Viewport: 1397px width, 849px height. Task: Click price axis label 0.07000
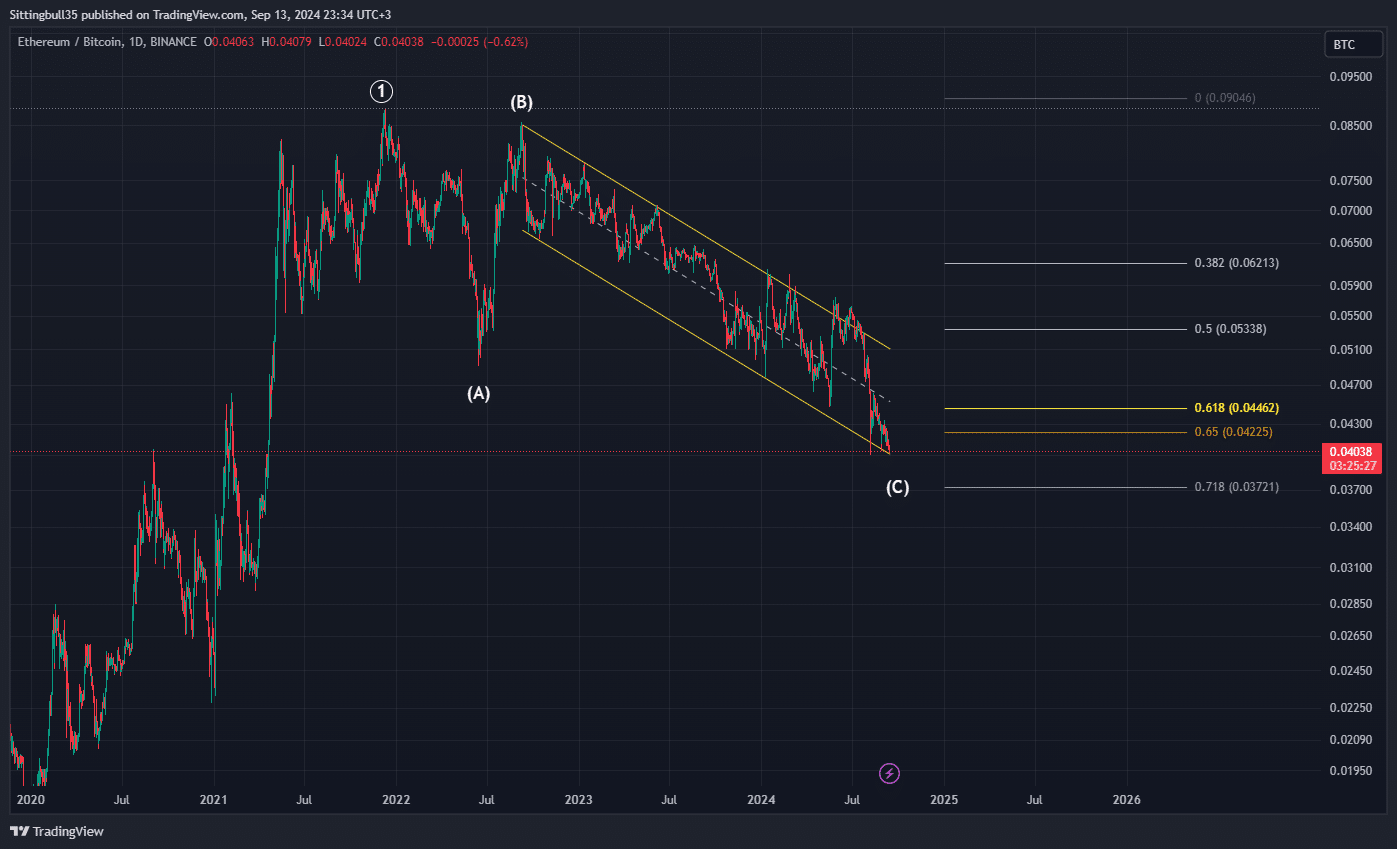(x=1351, y=211)
